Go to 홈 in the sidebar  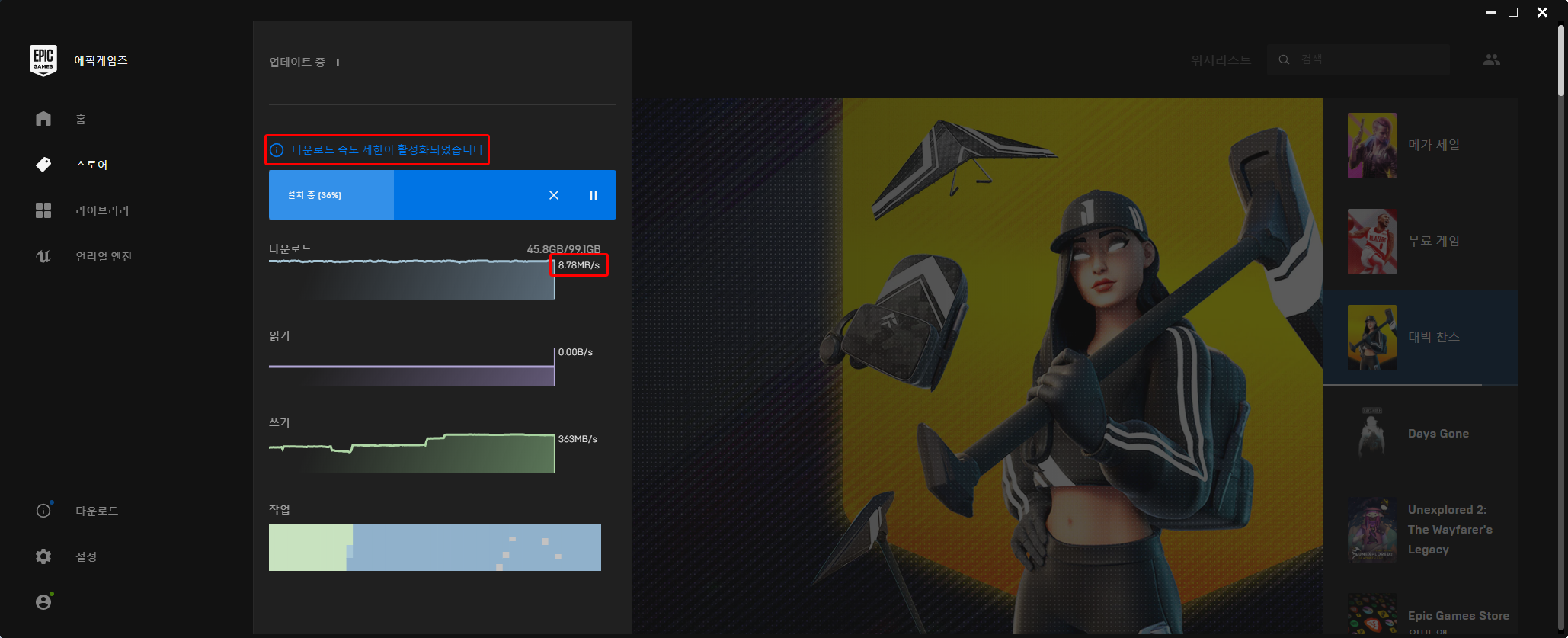80,119
